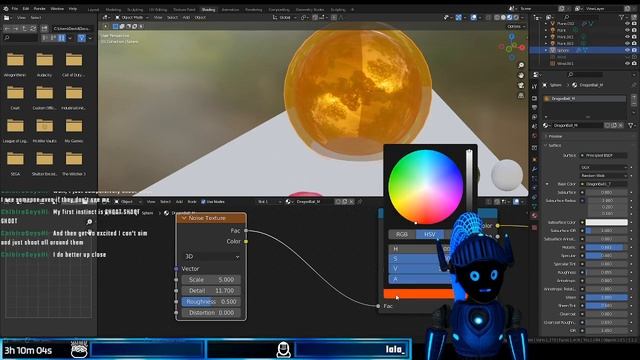This screenshot has height=360, width=640.
Task: Enable material preview viewport shading
Action: 510,18
